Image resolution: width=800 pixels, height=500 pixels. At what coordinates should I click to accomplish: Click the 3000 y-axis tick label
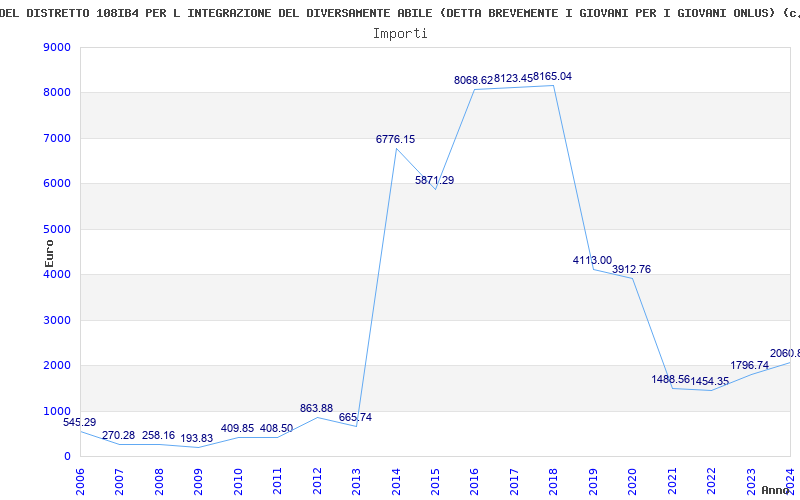pyautogui.click(x=58, y=320)
